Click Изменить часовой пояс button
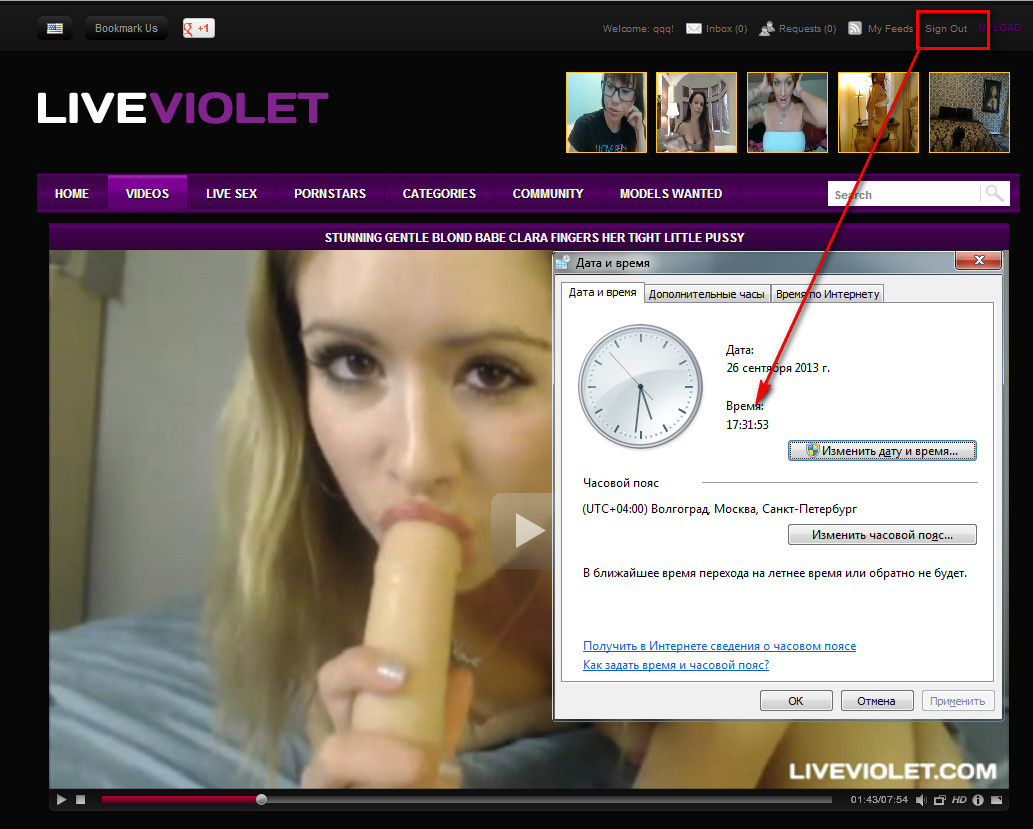This screenshot has height=829, width=1033. [881, 535]
